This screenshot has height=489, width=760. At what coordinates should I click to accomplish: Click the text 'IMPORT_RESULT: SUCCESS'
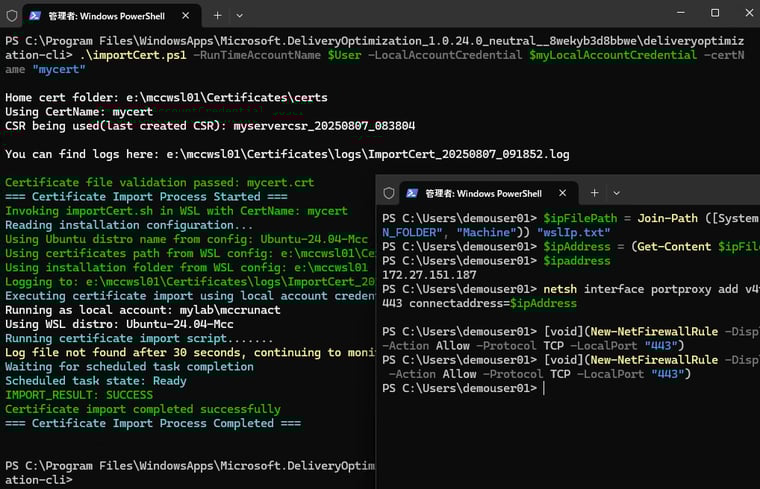click(x=79, y=395)
